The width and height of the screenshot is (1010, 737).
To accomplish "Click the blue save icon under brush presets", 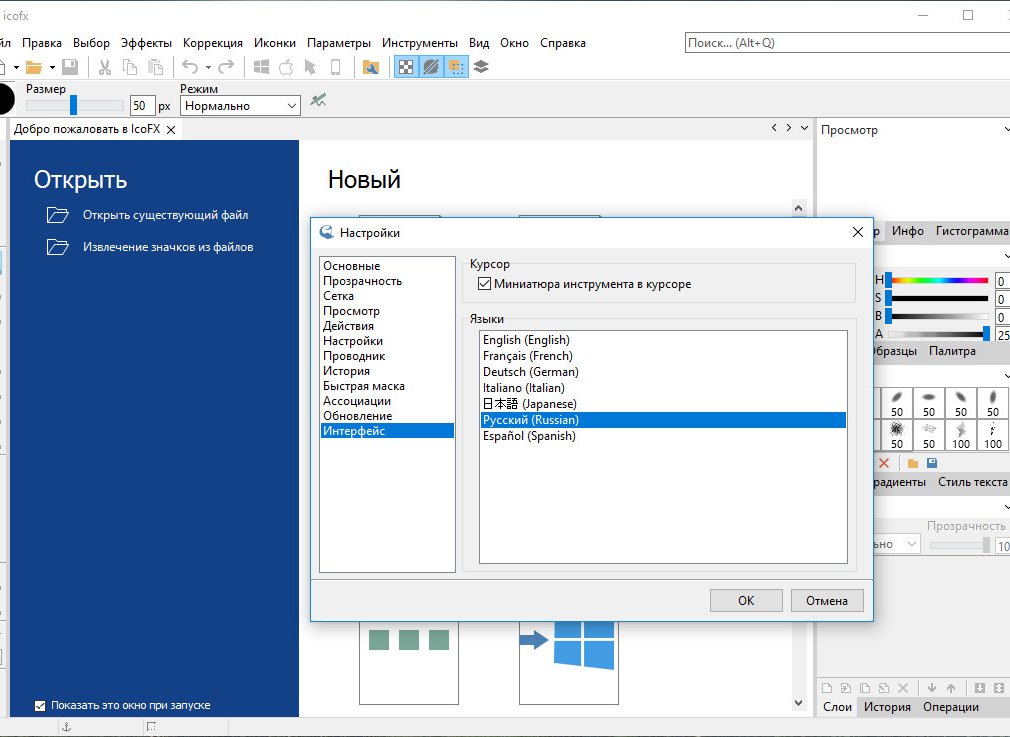I will point(931,463).
